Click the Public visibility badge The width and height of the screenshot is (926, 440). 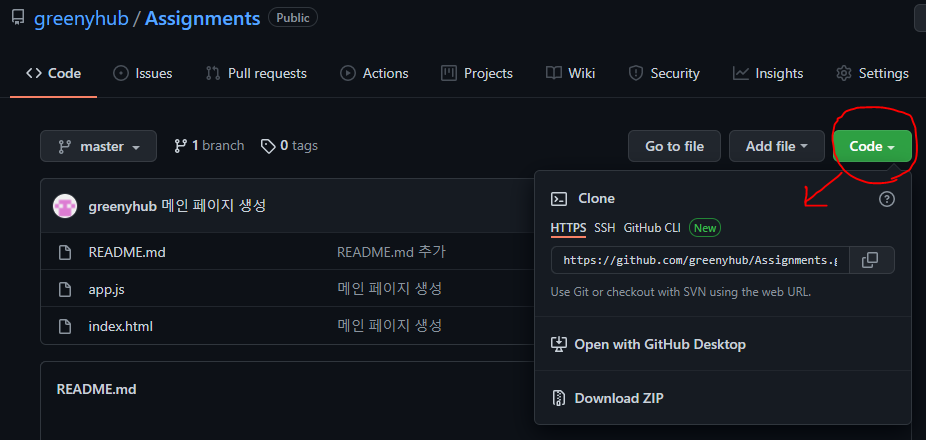pyautogui.click(x=293, y=18)
